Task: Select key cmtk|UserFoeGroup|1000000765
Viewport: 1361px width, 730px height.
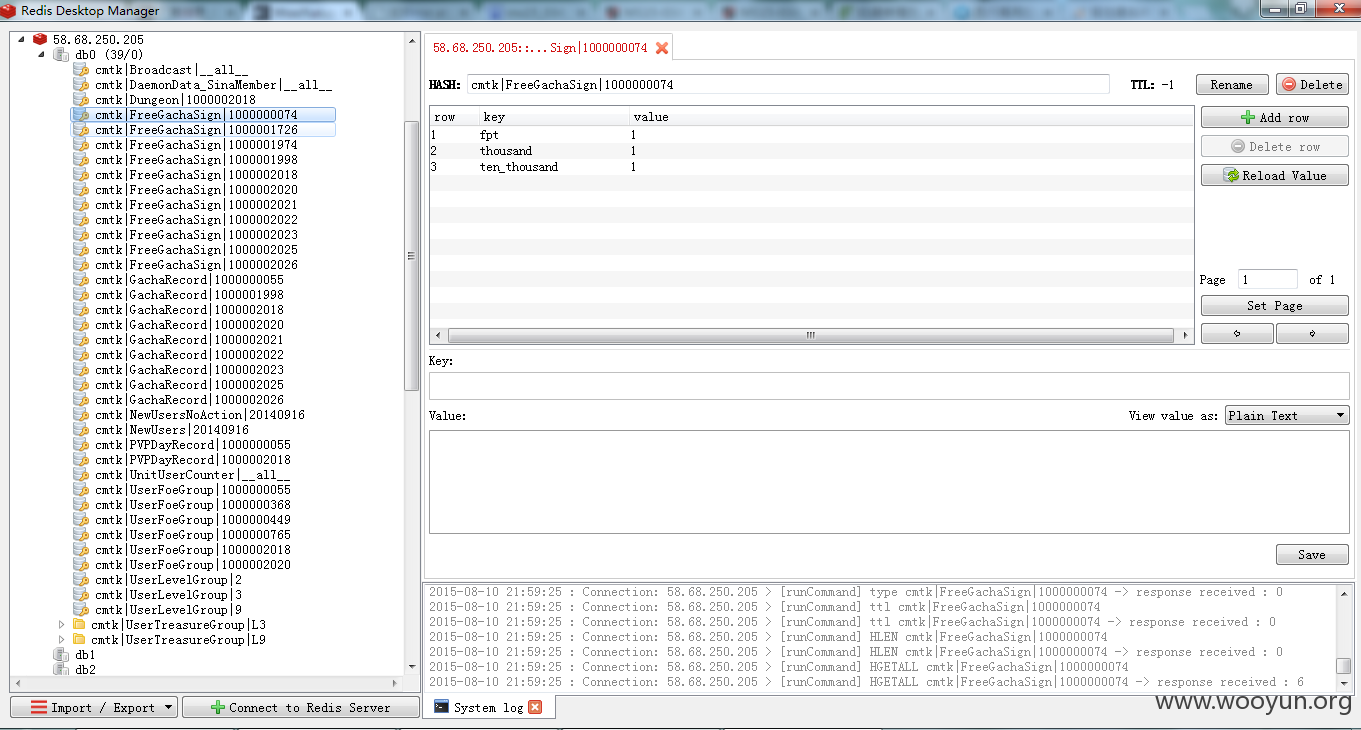Action: [x=193, y=535]
